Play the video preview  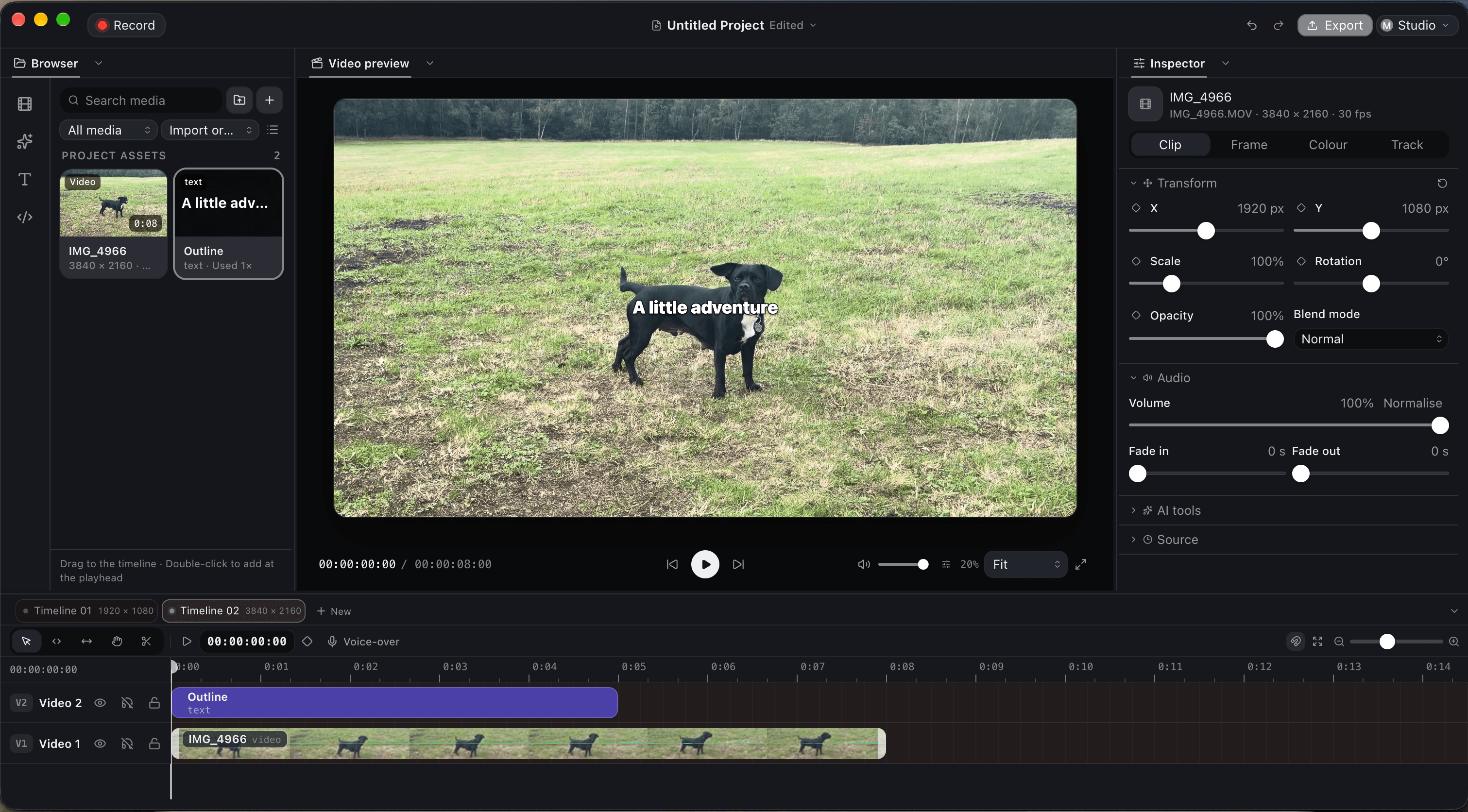(x=705, y=564)
